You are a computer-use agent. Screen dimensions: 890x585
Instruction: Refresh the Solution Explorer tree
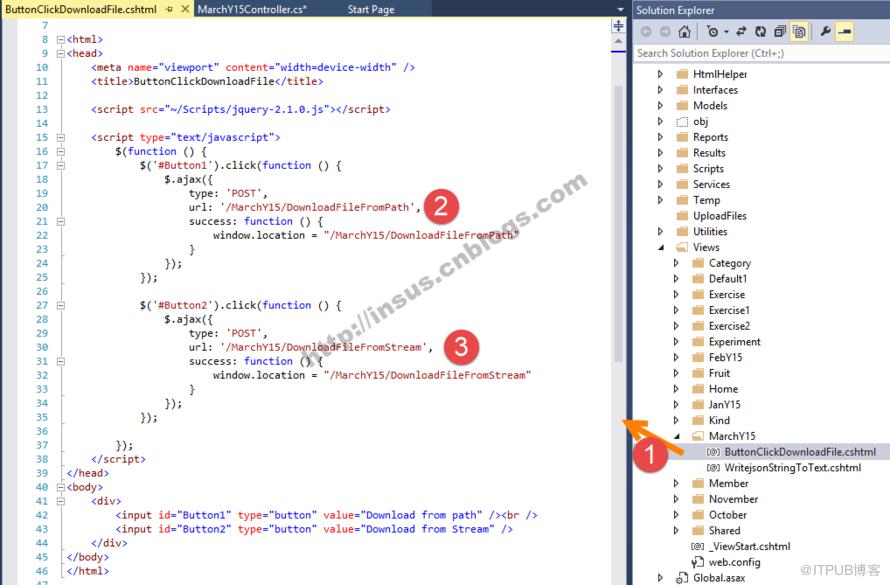tap(761, 32)
